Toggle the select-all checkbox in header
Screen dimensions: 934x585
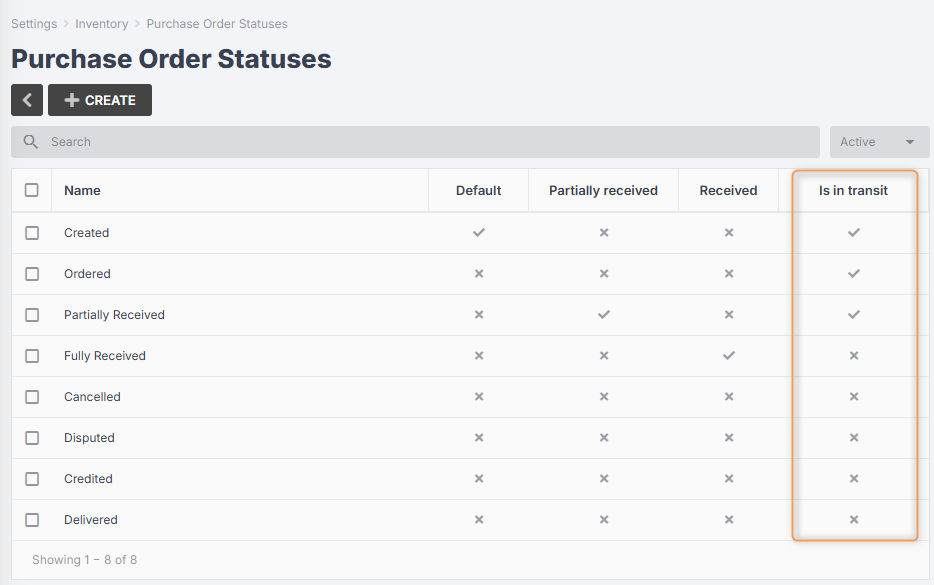click(x=32, y=190)
